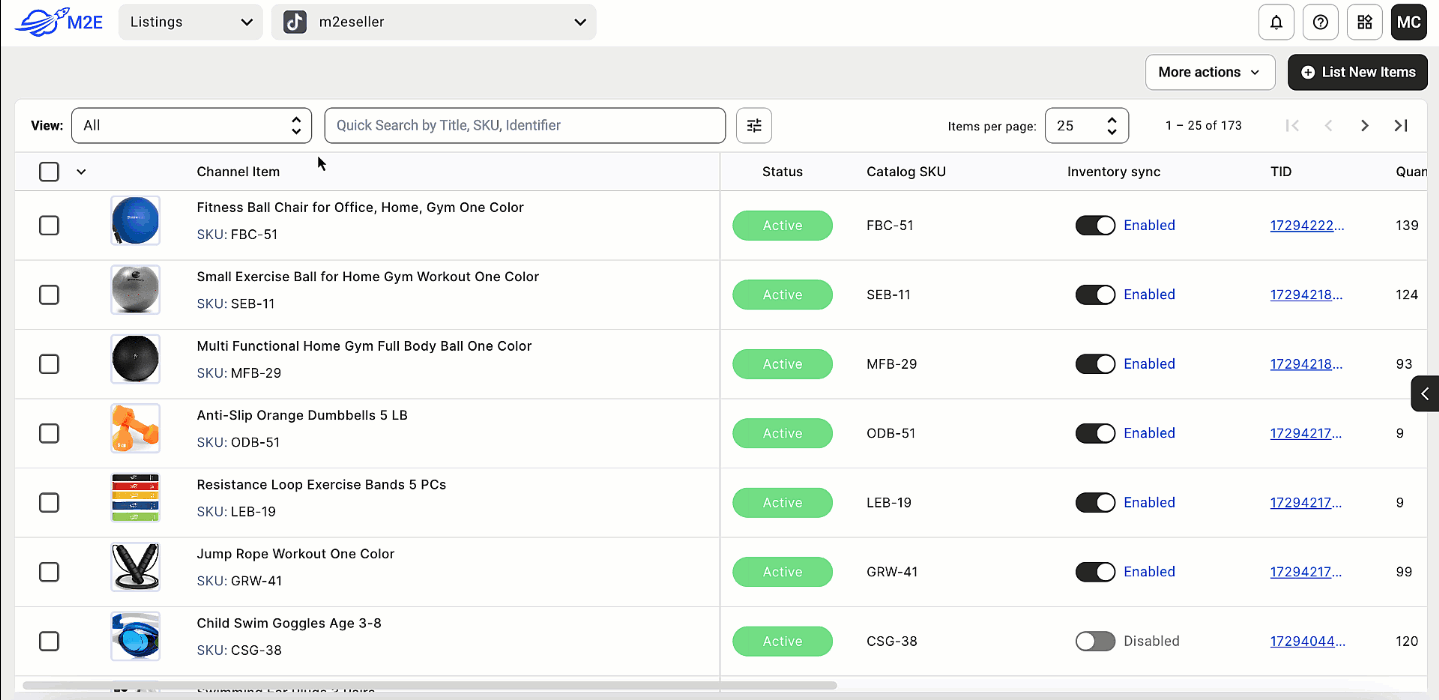Click the M2E rocket logo
Viewport: 1439px width, 700px height.
tap(59, 22)
